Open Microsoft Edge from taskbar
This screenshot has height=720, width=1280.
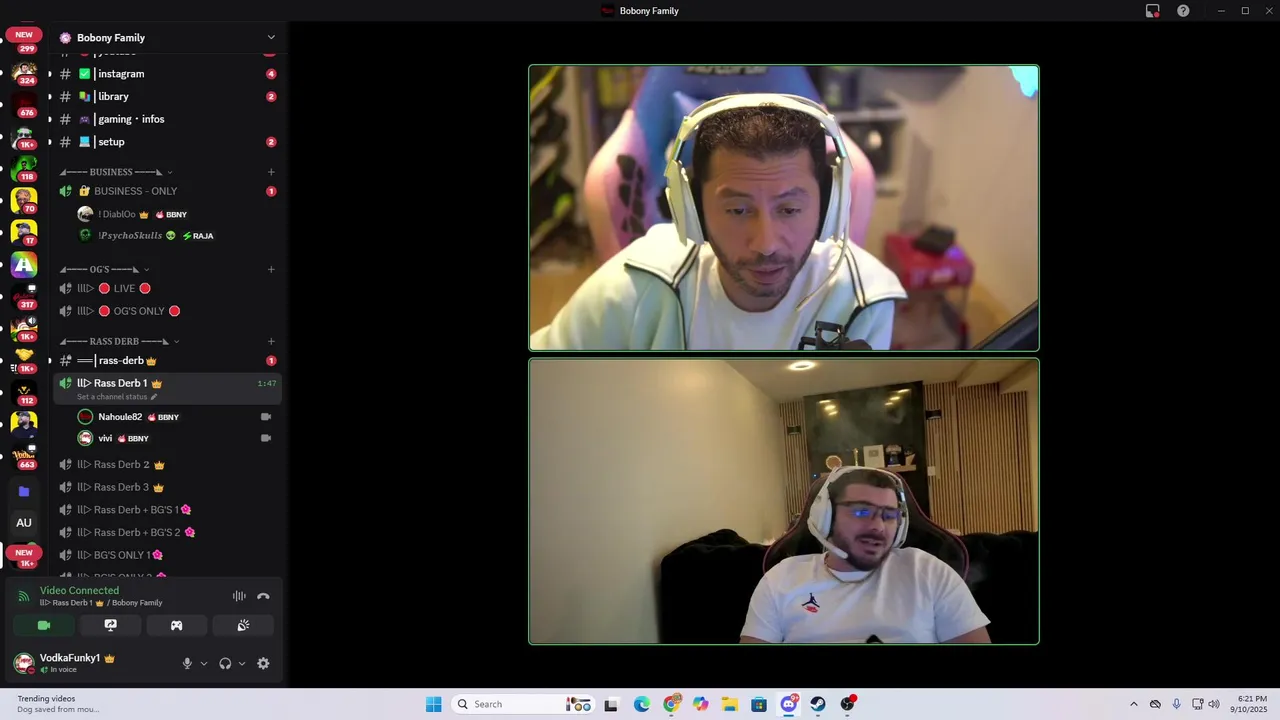641,704
